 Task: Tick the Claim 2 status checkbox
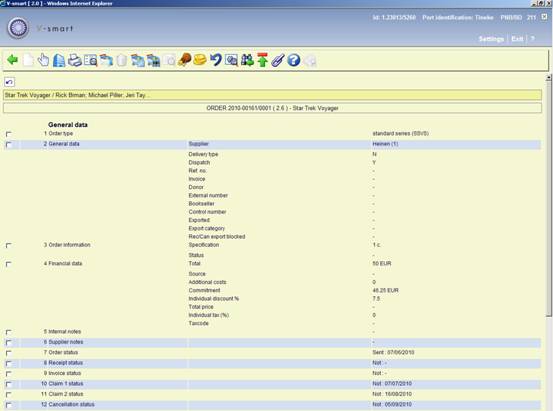(8, 394)
